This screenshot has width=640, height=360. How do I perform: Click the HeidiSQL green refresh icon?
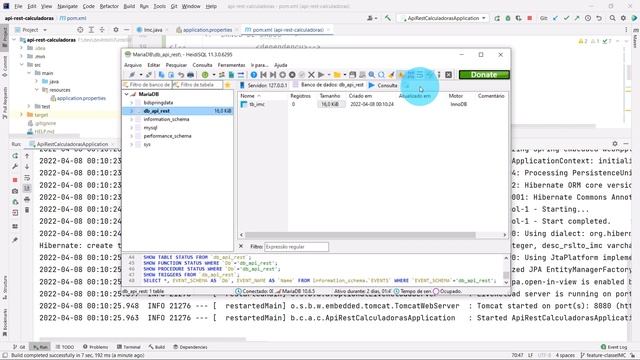click(x=205, y=75)
